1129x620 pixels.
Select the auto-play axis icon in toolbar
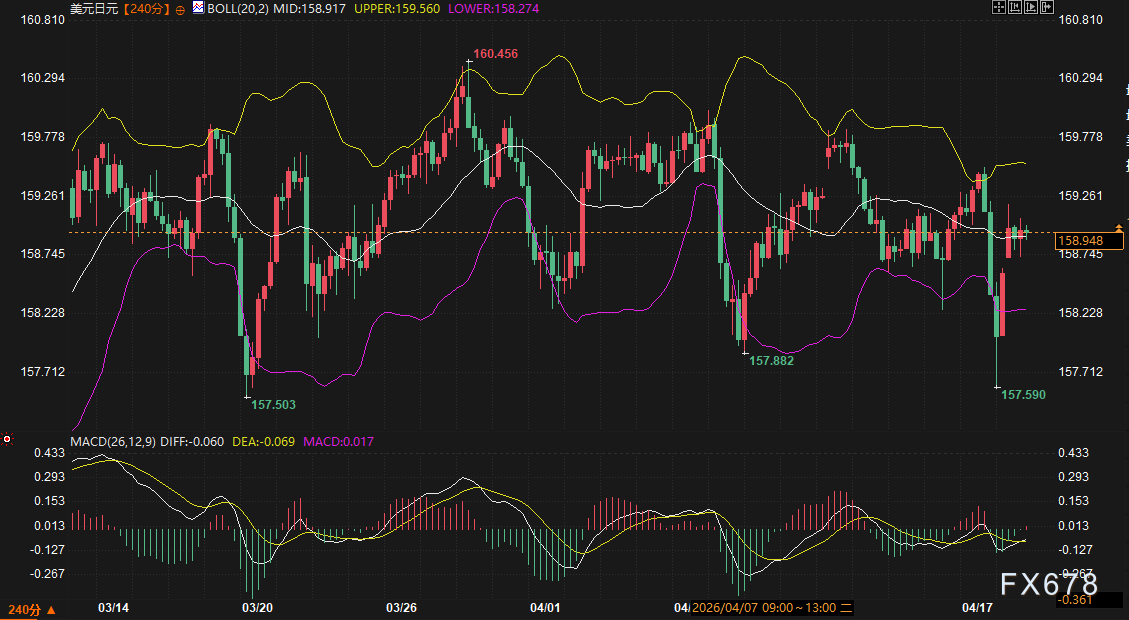pyautogui.click(x=1032, y=7)
